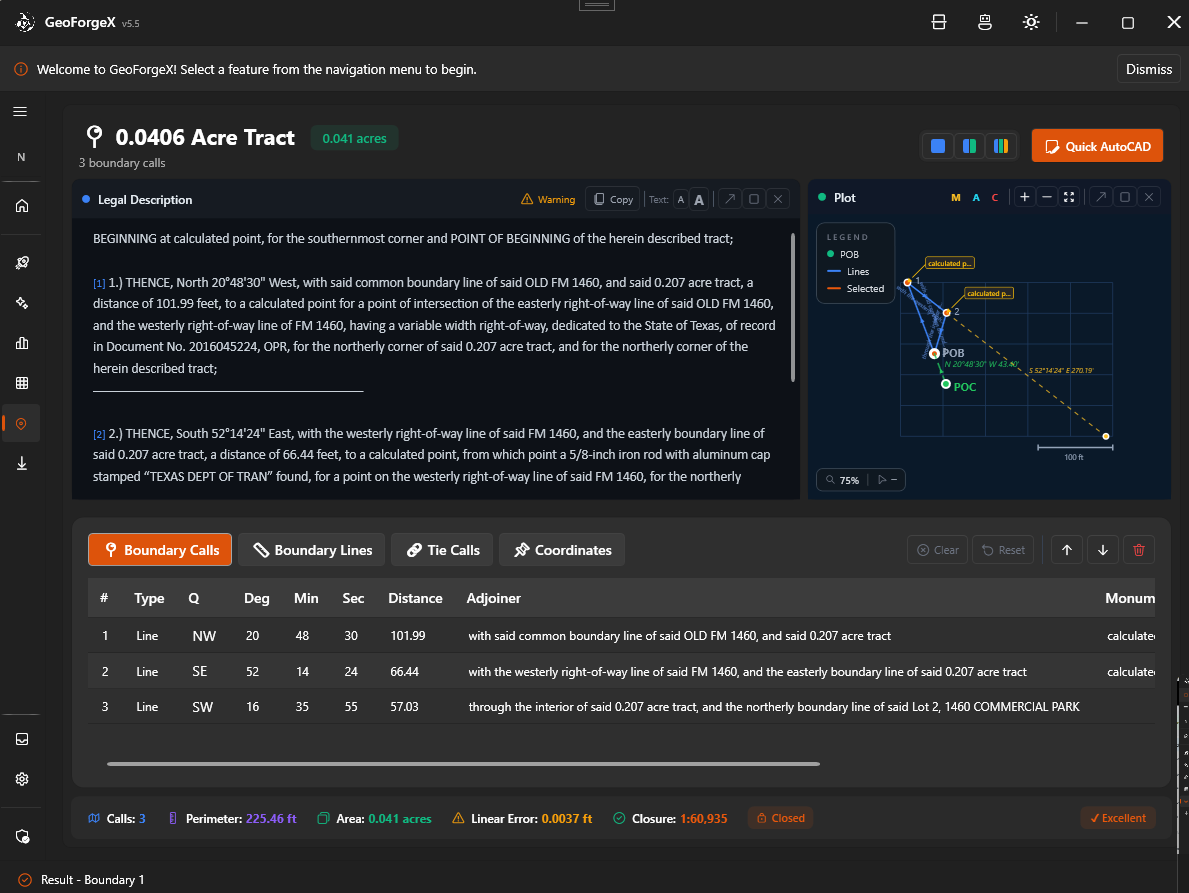Move selected call down
The image size is (1189, 893).
(1103, 550)
